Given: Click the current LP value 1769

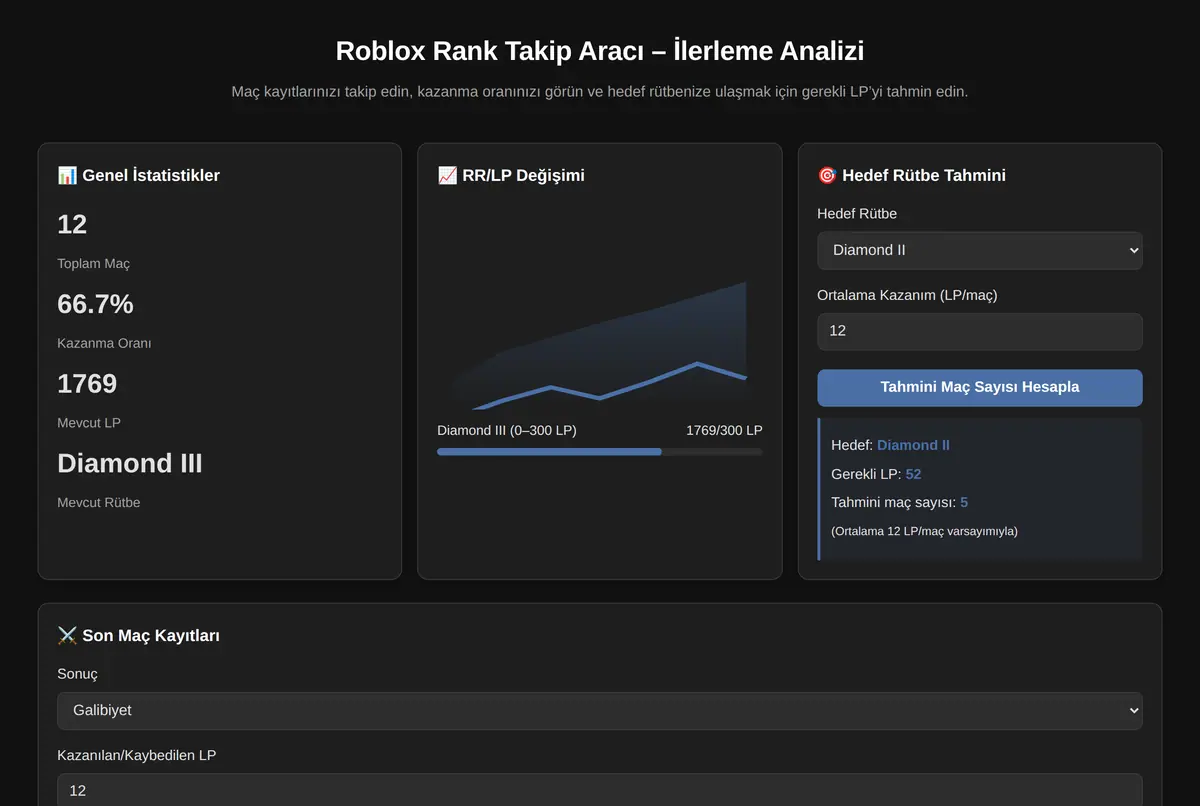Looking at the screenshot, I should click(x=87, y=383).
